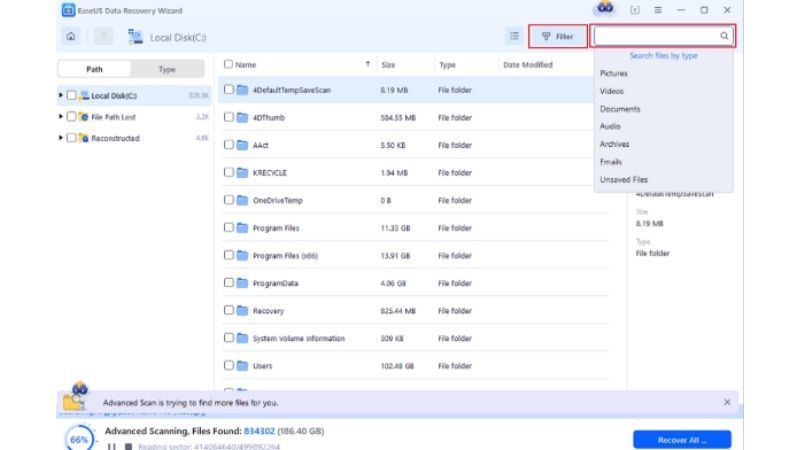800x450 pixels.
Task: Click the OneDriveTemp folder icon
Action: coord(242,200)
